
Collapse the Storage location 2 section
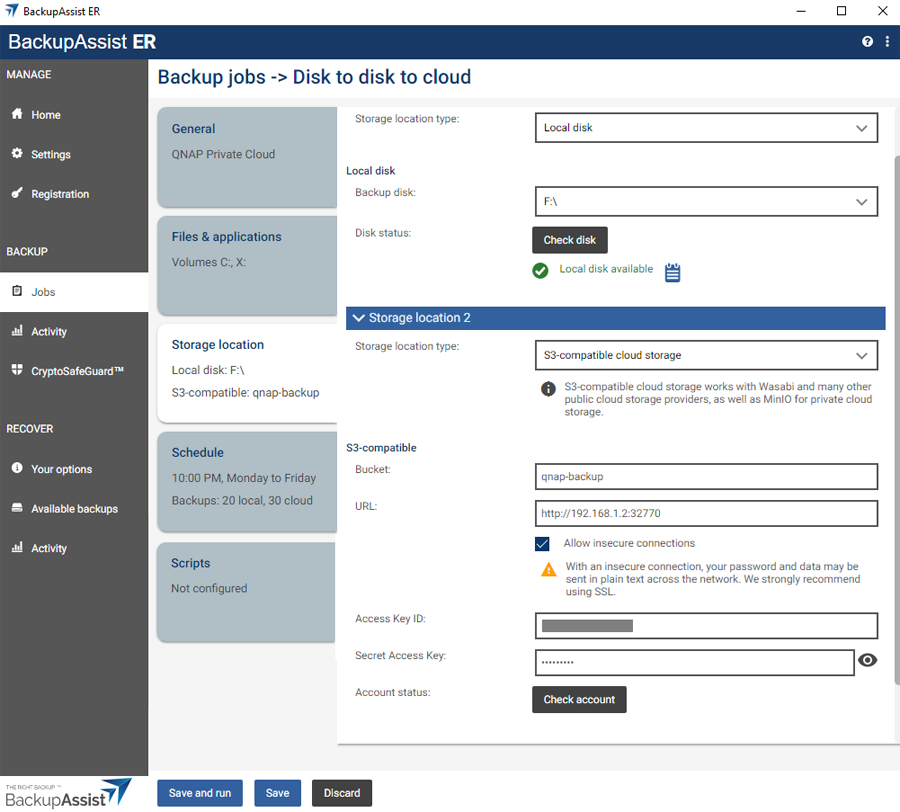pos(615,318)
